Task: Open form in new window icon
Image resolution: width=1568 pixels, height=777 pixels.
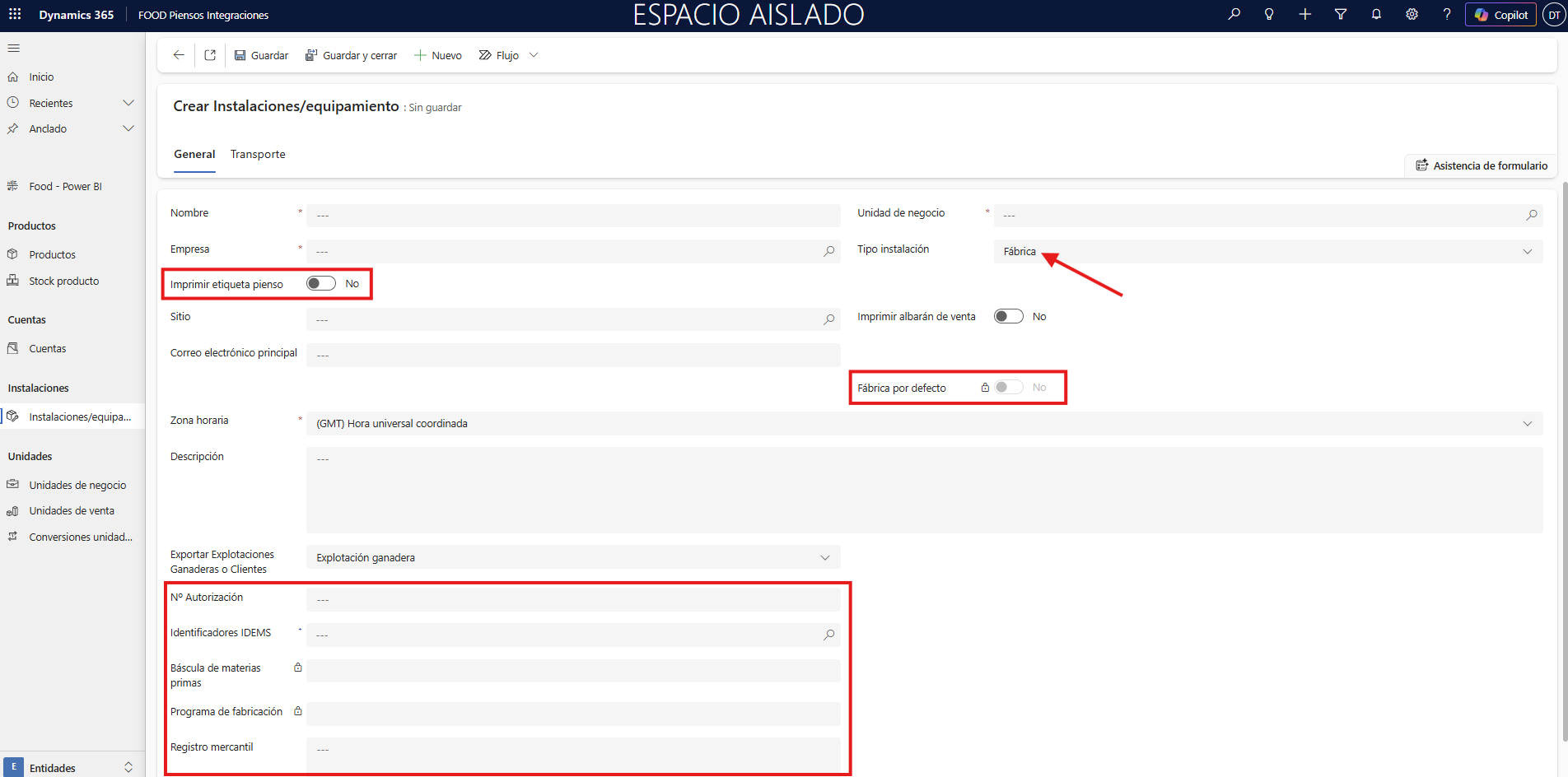Action: [x=210, y=55]
